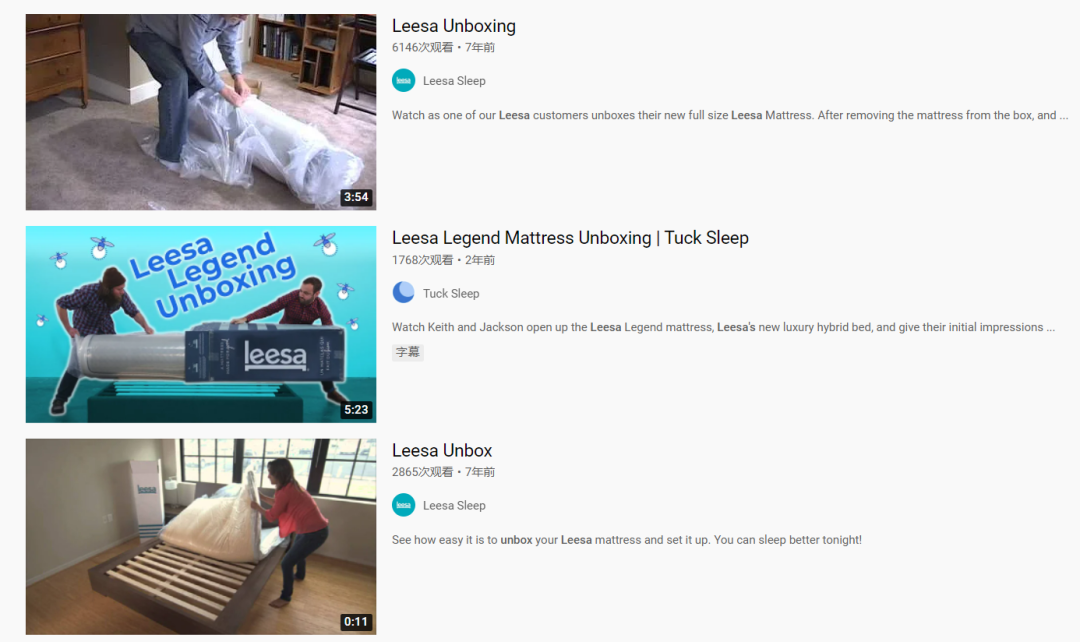Screen dimensions: 1080x642
Task: Click the 0:11 duration badge
Action: [x=356, y=622]
